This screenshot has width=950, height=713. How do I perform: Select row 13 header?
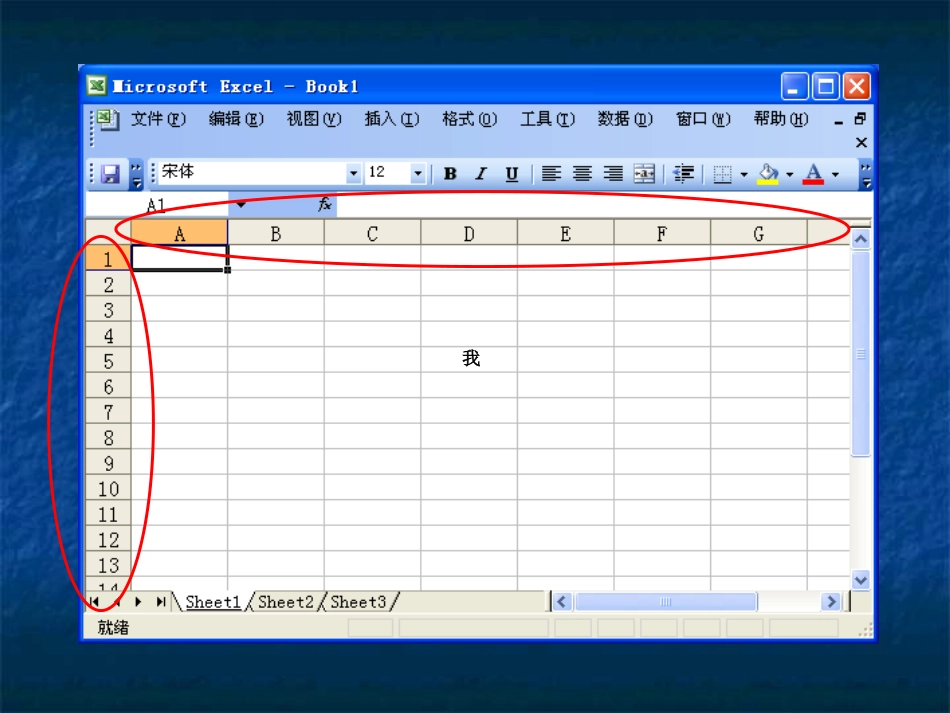pos(108,565)
